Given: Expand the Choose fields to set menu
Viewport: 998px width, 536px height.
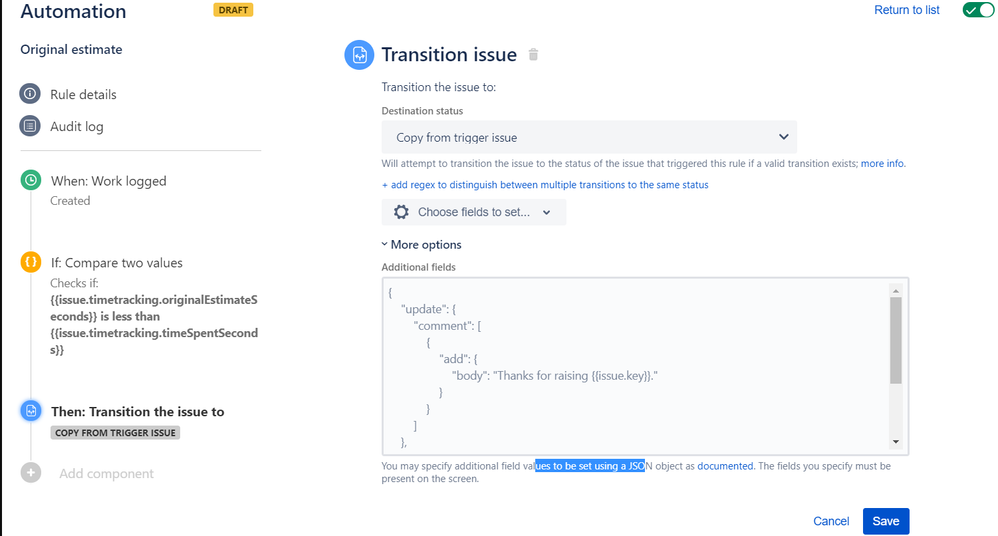Looking at the screenshot, I should 474,212.
